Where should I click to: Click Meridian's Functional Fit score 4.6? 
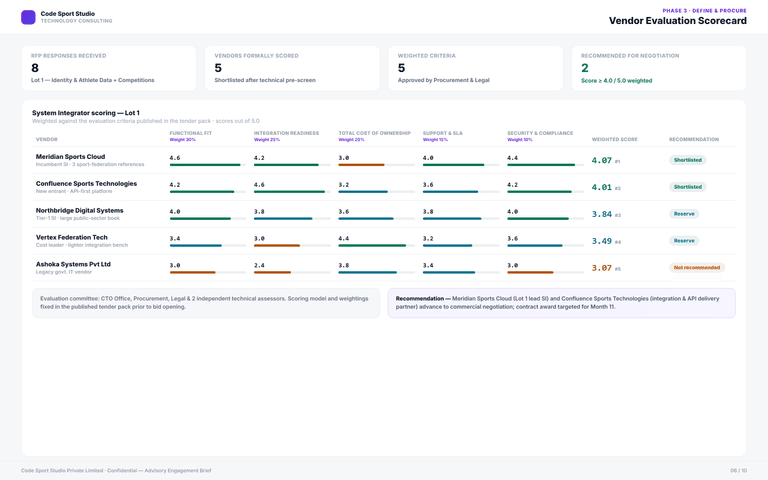(x=175, y=158)
